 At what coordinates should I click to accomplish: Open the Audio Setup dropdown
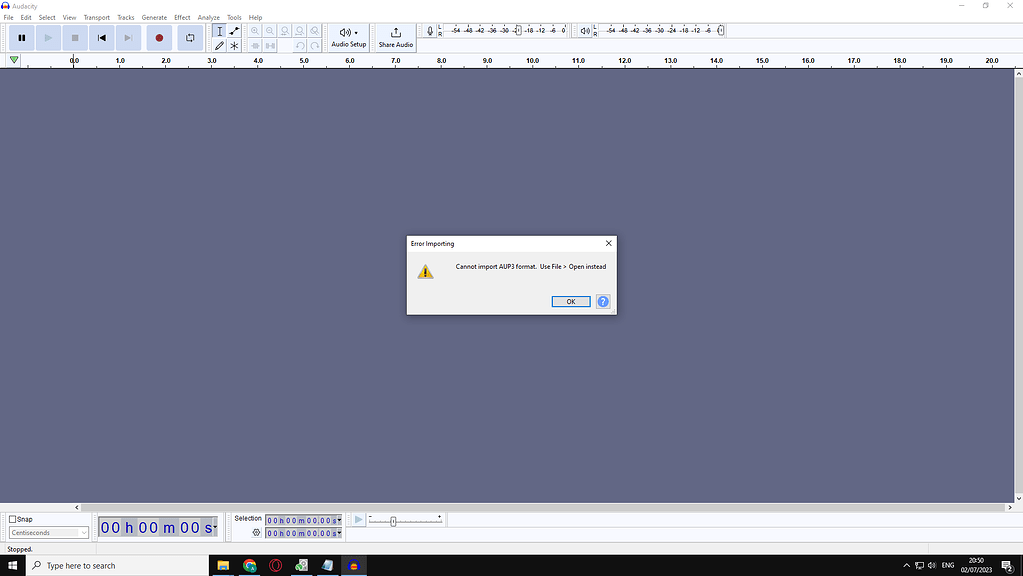[x=347, y=37]
